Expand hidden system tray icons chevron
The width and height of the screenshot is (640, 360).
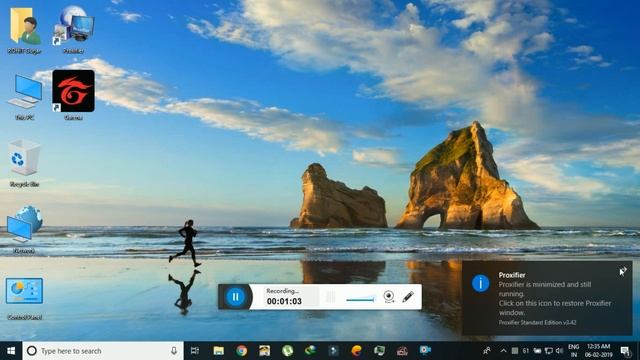tap(503, 351)
